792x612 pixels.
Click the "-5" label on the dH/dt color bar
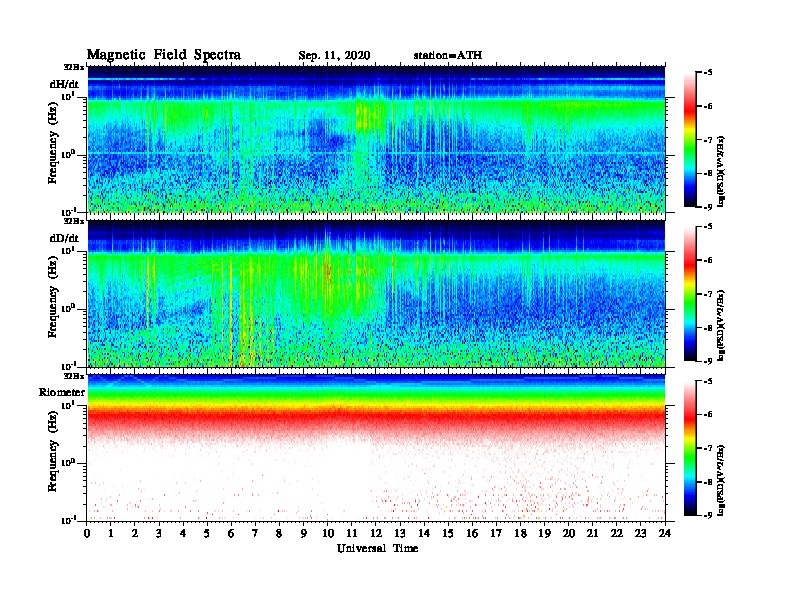707,72
